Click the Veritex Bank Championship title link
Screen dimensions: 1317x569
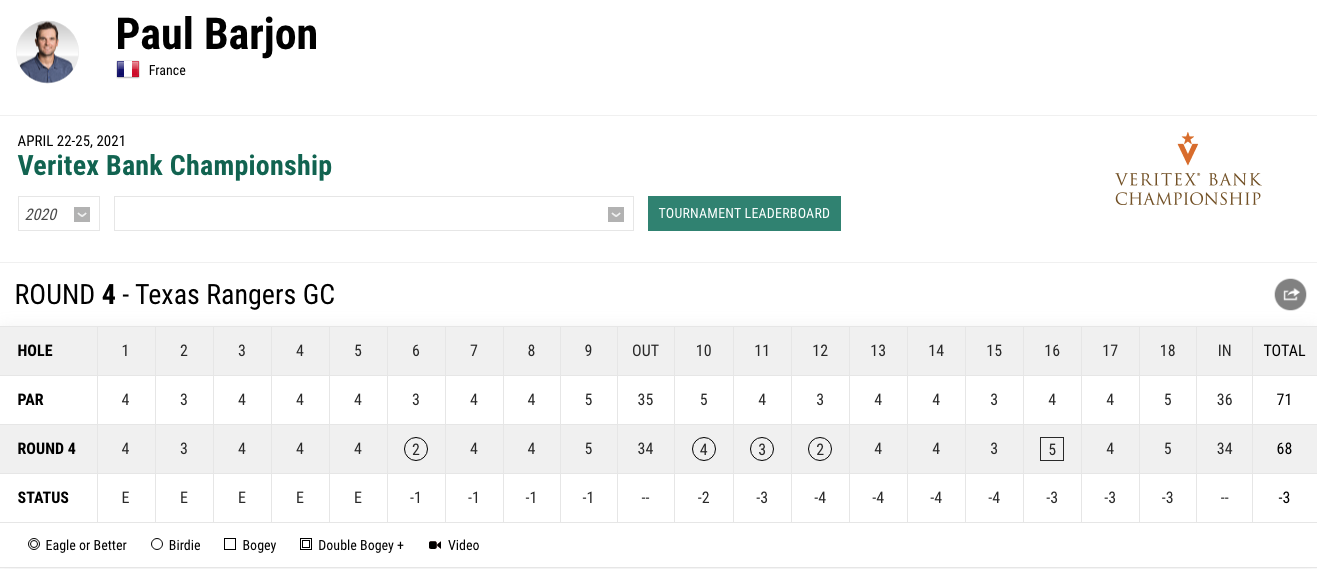[x=175, y=165]
